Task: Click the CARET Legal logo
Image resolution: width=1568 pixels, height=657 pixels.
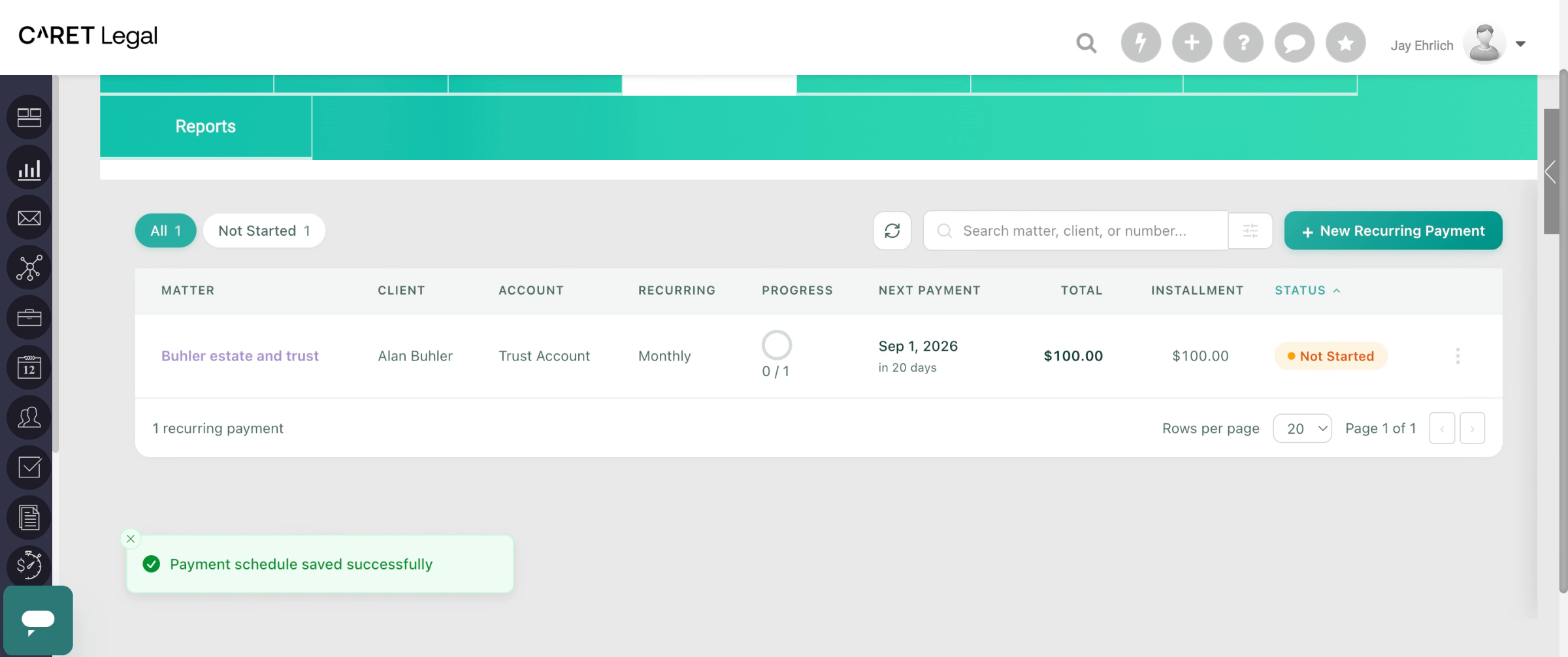Action: [88, 36]
